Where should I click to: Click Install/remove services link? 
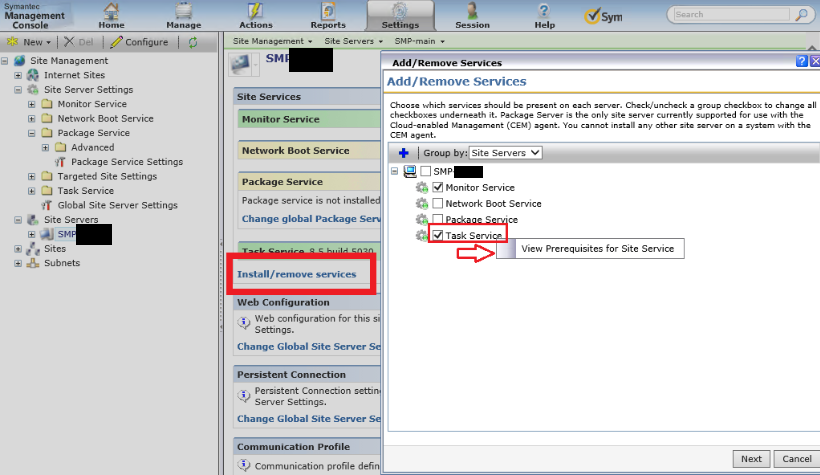coord(297,274)
